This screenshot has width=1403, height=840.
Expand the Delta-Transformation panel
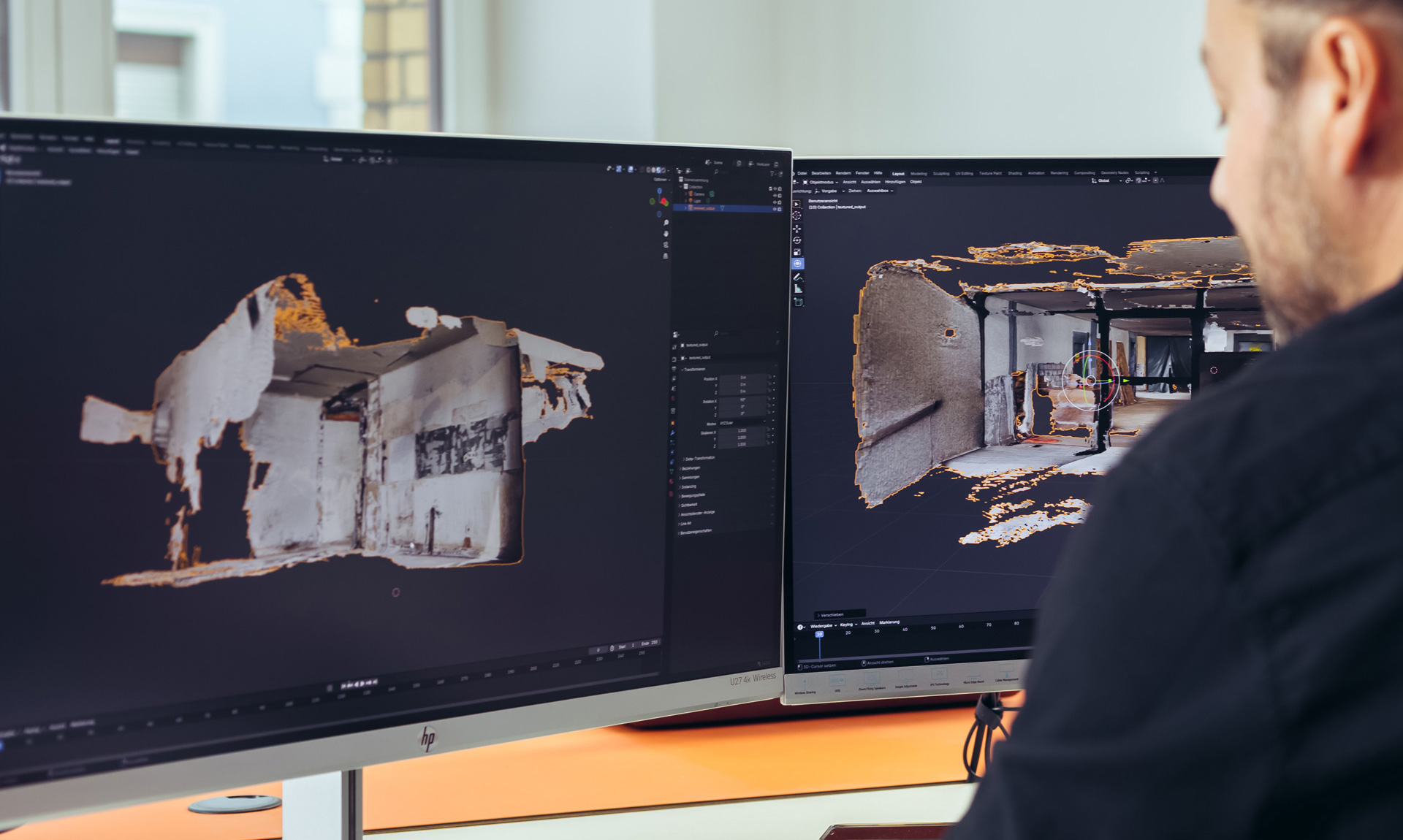(x=699, y=459)
